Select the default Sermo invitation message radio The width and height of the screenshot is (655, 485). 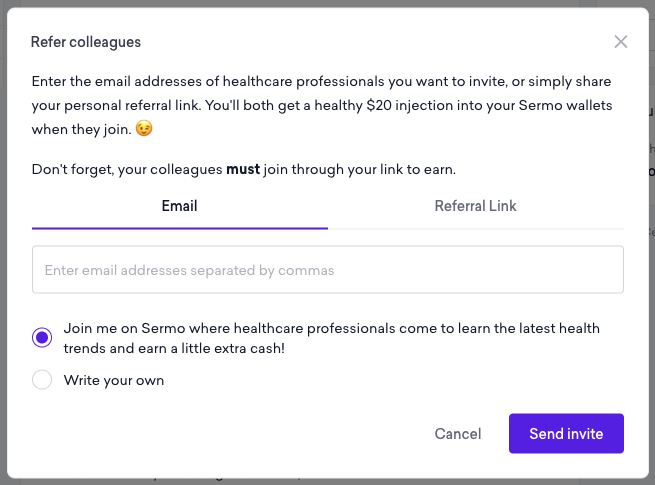pyautogui.click(x=42, y=338)
